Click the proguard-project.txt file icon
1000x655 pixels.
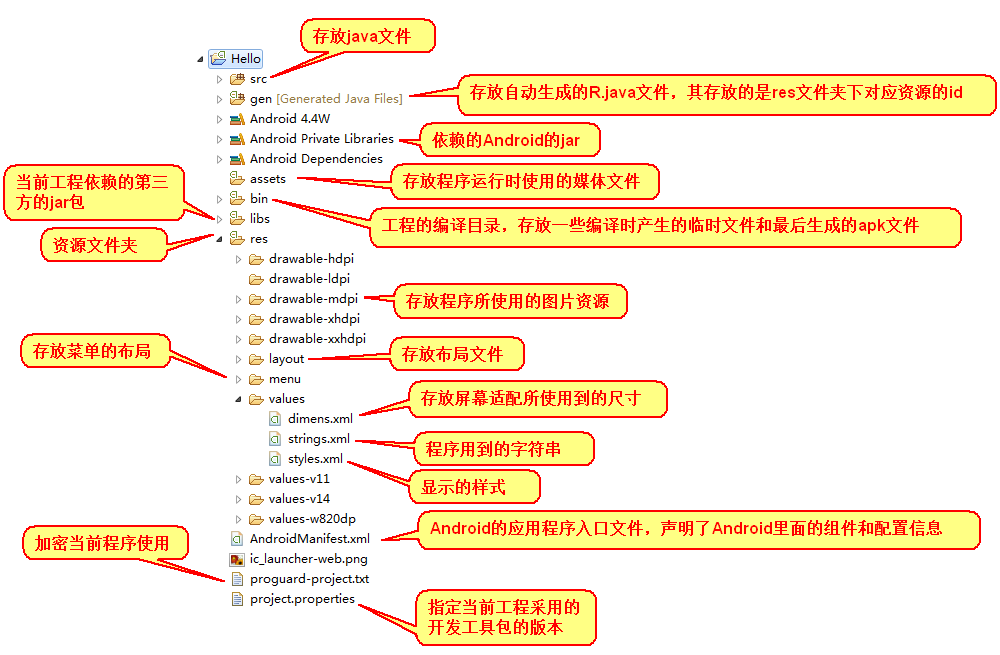pyautogui.click(x=237, y=579)
